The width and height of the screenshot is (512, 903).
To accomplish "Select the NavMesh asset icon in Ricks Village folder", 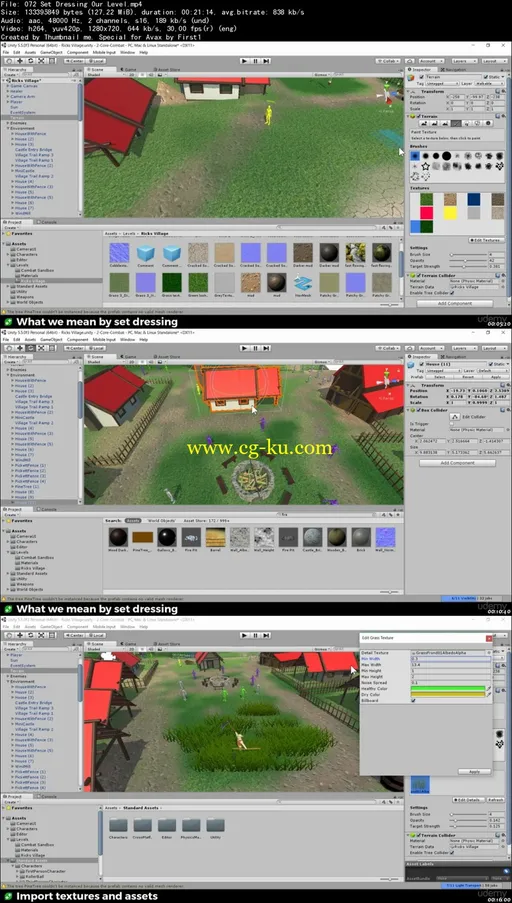I will point(302,282).
